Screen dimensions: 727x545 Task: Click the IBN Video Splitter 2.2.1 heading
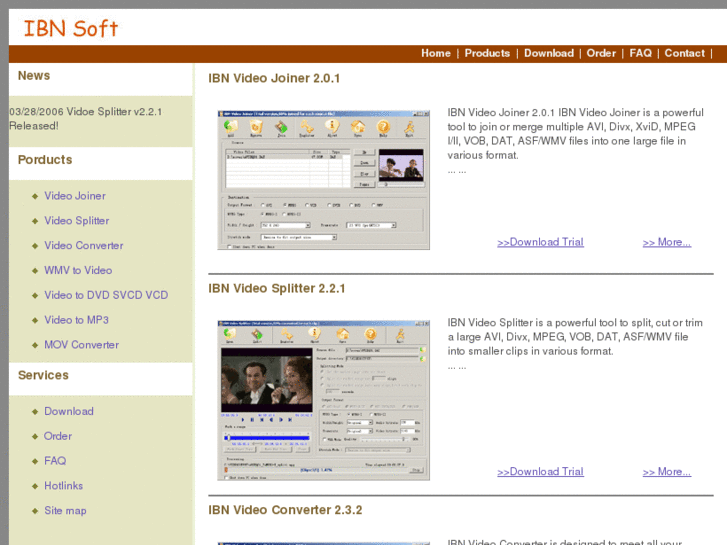276,289
